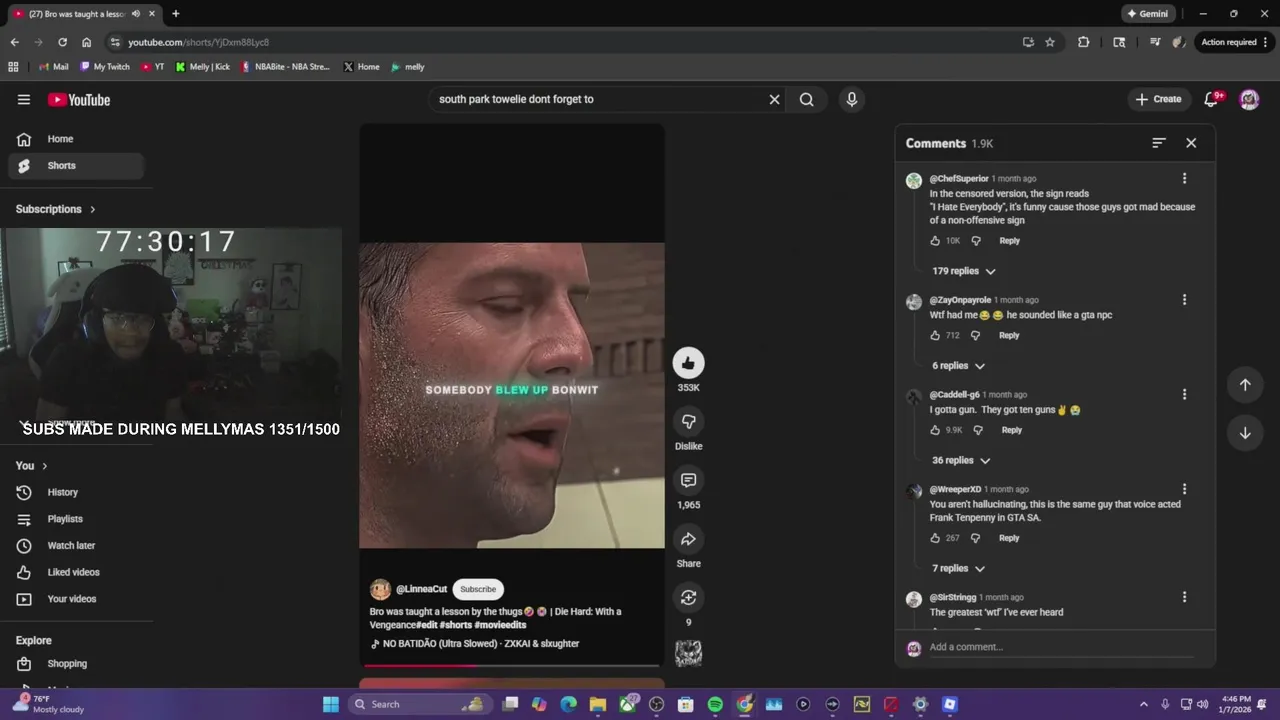
Task: Dislike WreeperXD's comment
Action: click(x=975, y=538)
